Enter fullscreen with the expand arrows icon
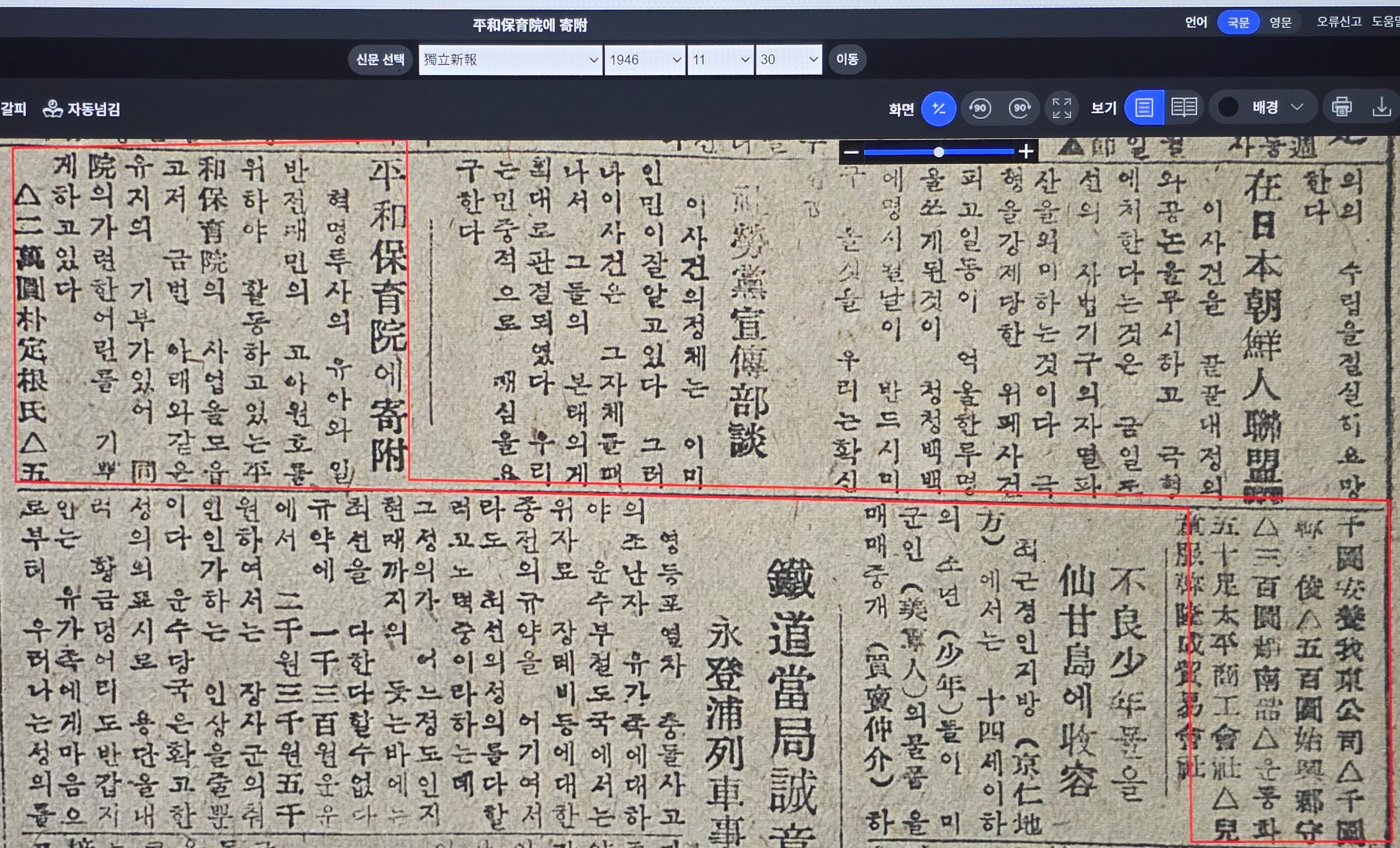 (x=1061, y=108)
